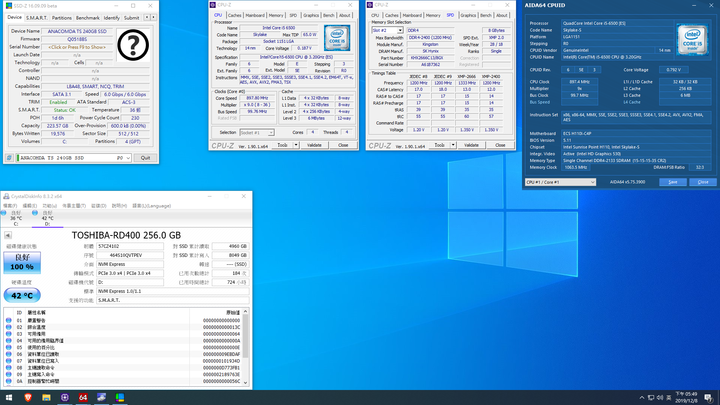This screenshot has width=720, height=405.
Task: Click the CrystalDiskInfo taskbar icon
Action: pyautogui.click(x=101, y=398)
